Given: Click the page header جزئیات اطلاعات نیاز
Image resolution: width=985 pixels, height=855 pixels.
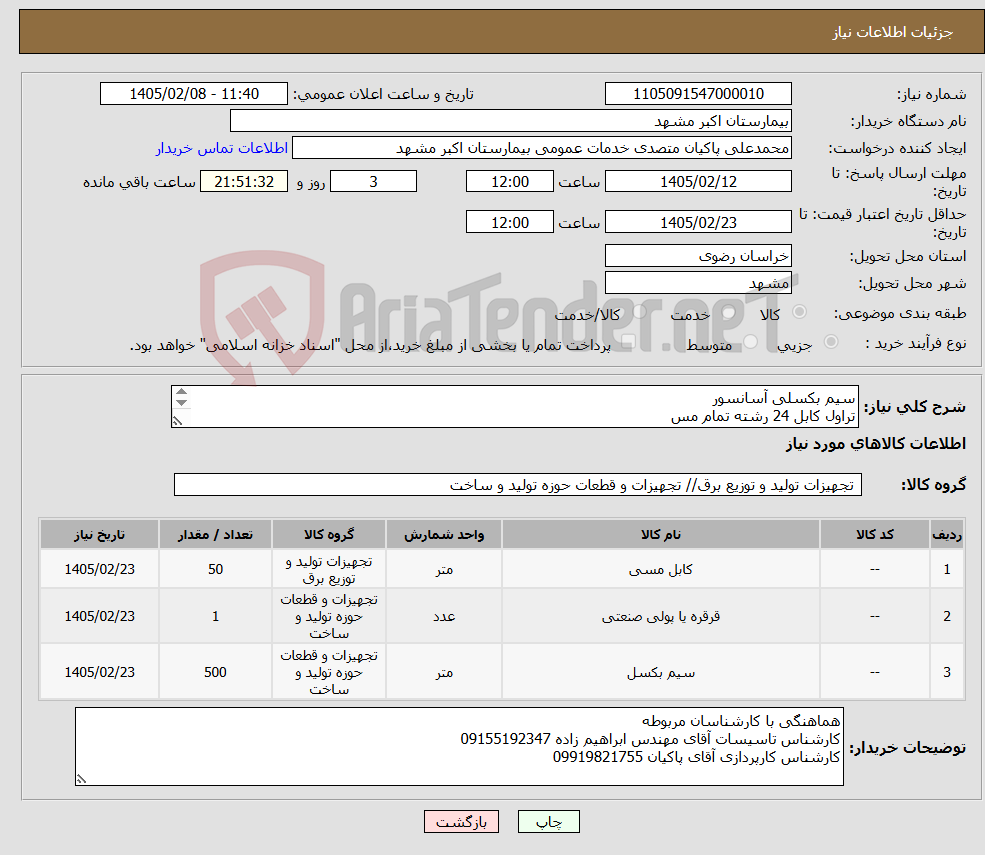Looking at the screenshot, I should [892, 32].
